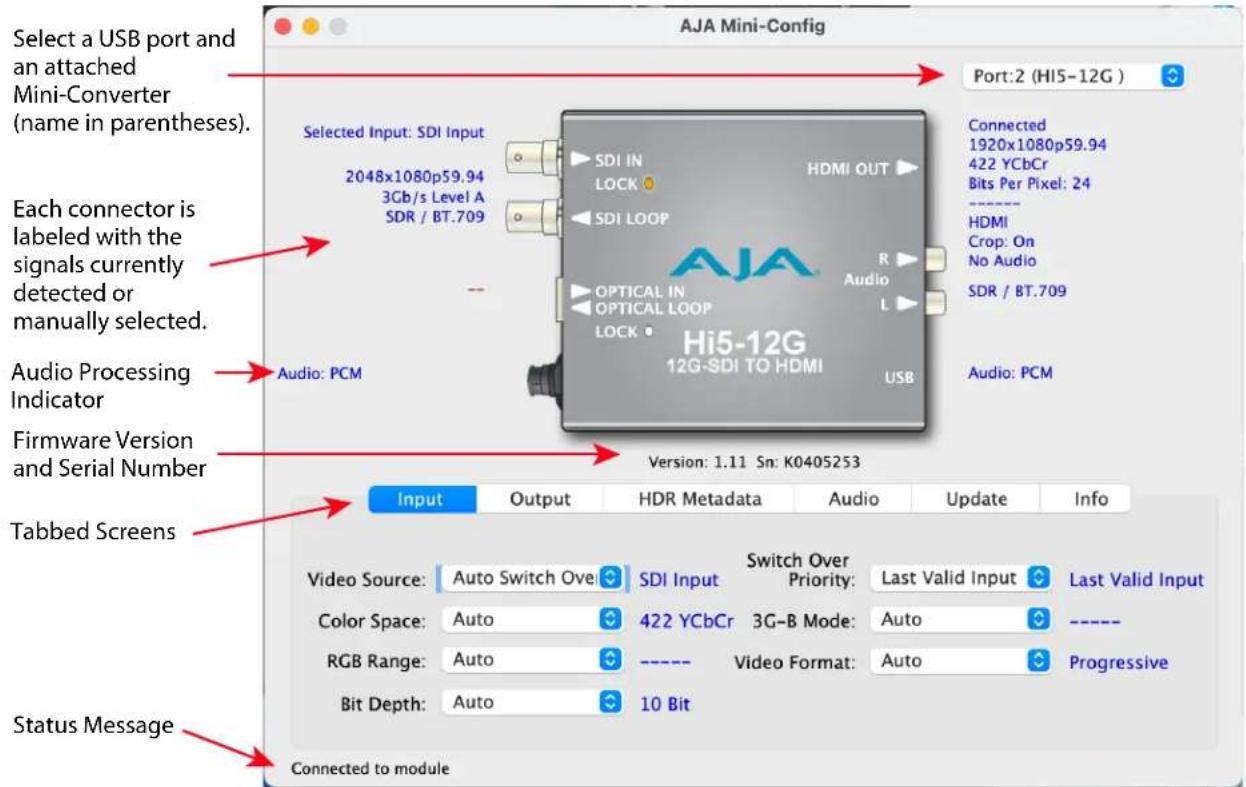Click the 'No Audio' text
Viewport: 1246px width, 787px height.
point(1002,260)
